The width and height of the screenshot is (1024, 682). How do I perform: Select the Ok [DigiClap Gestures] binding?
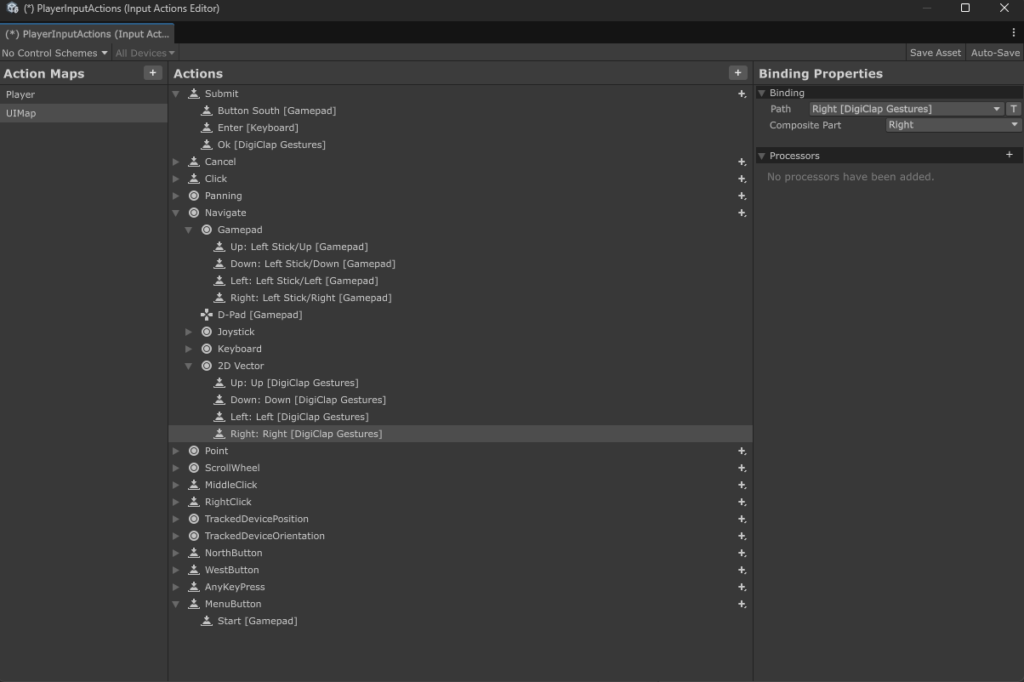coord(271,145)
